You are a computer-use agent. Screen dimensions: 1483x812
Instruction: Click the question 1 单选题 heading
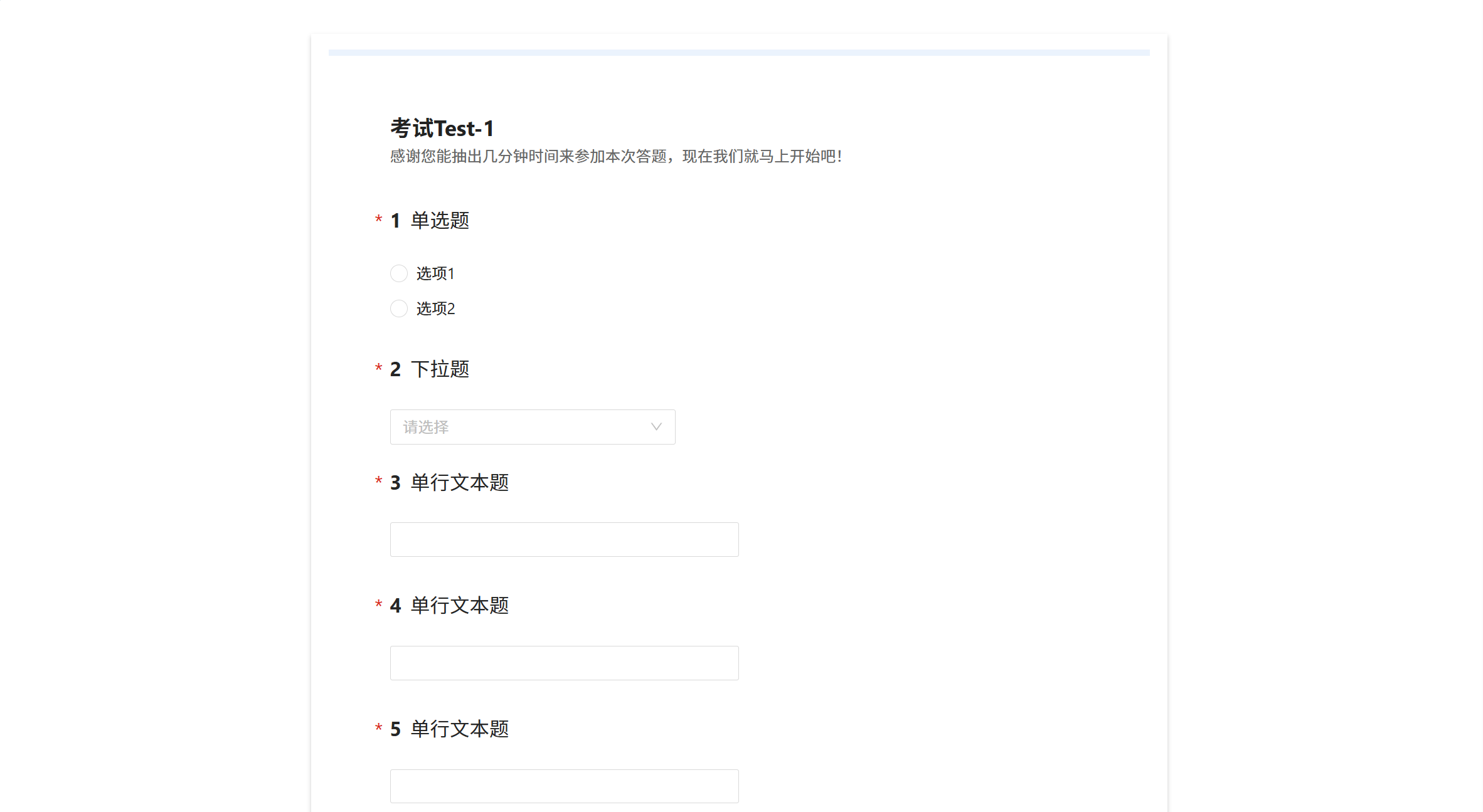[440, 221]
